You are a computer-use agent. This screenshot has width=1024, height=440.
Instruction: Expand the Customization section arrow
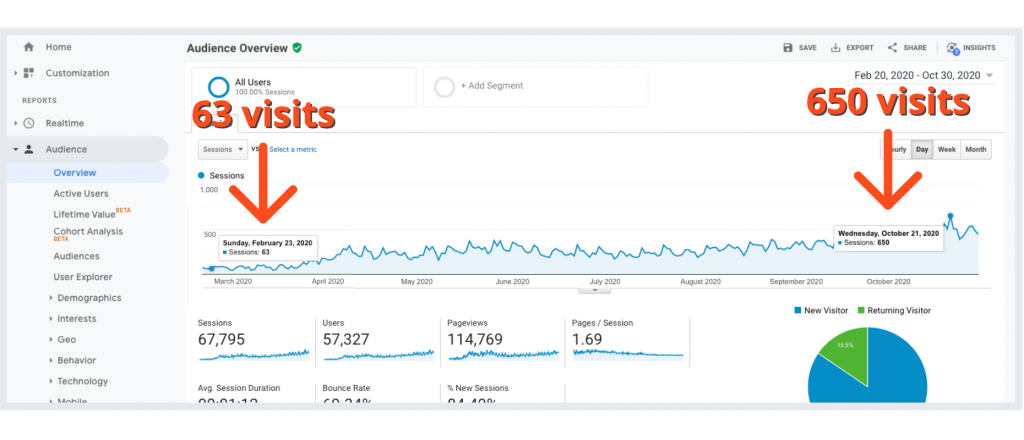[15, 73]
